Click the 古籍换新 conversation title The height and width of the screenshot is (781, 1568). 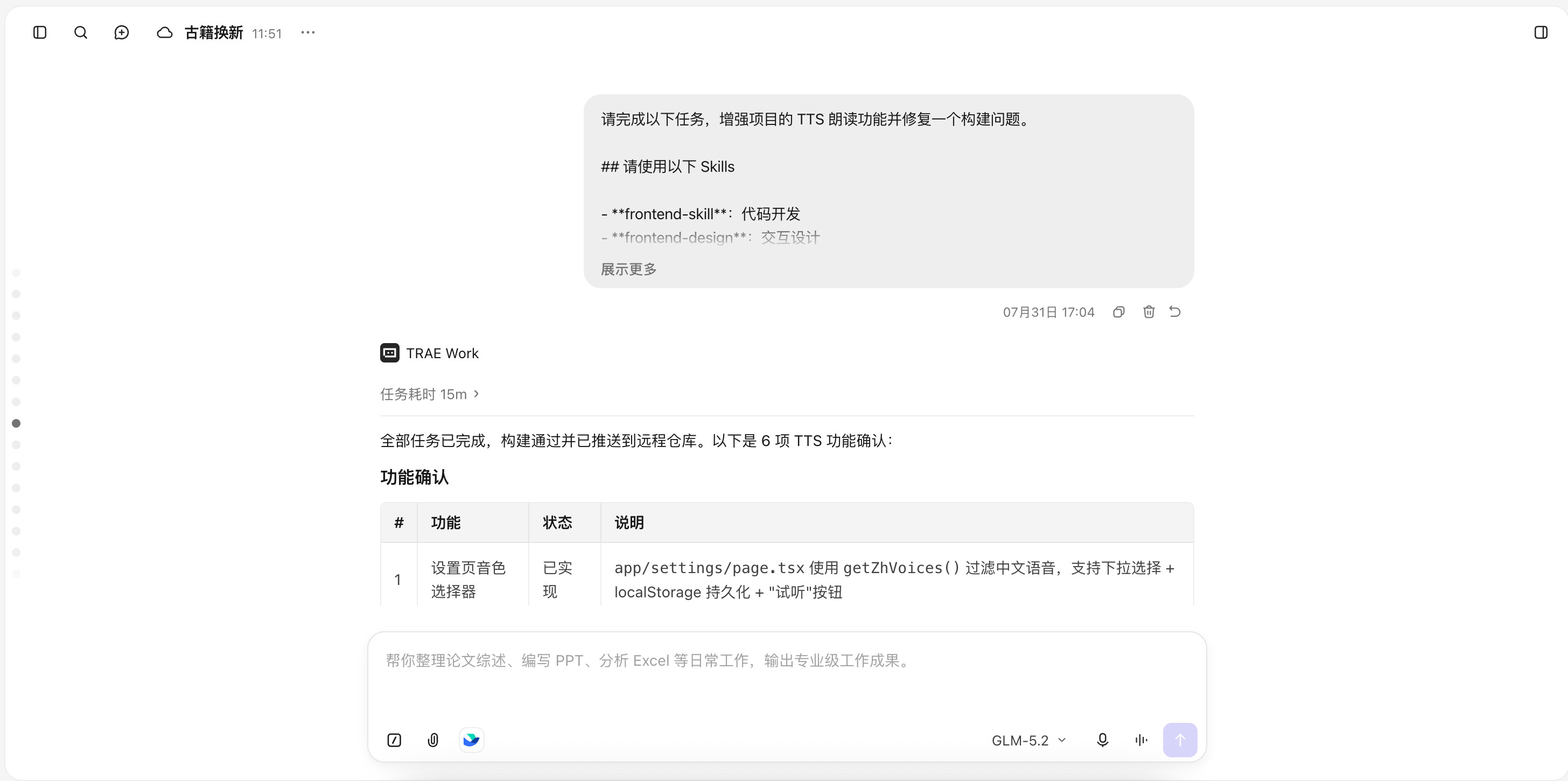214,33
